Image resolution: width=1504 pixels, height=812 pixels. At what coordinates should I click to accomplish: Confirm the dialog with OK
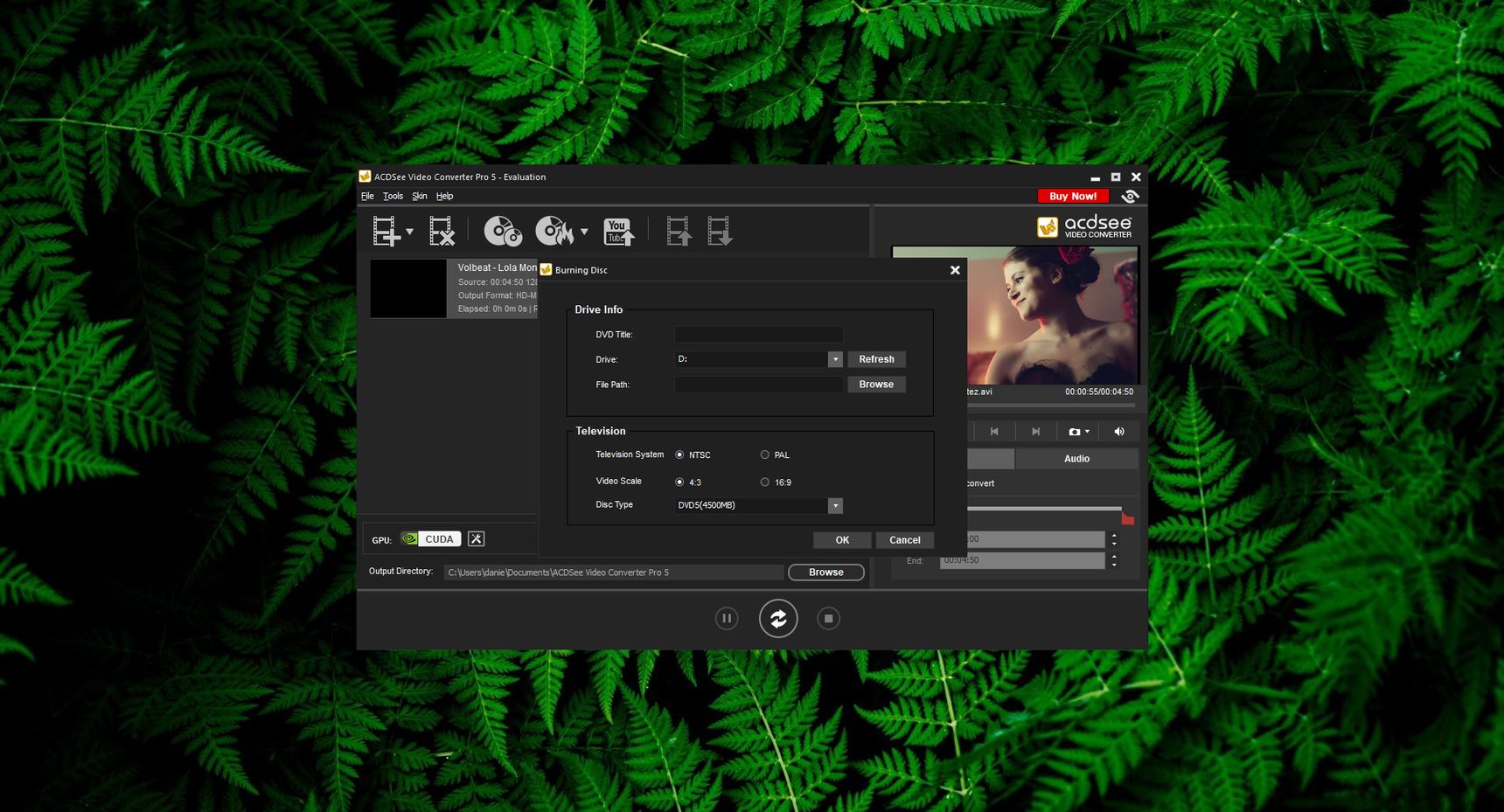pos(842,540)
